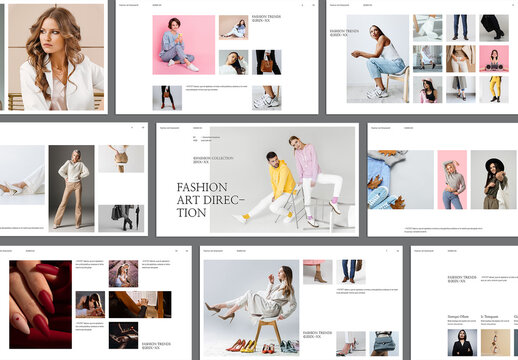Open the legs in red boots with bag photo
The height and width of the screenshot is (360, 518).
[x=167, y=98]
